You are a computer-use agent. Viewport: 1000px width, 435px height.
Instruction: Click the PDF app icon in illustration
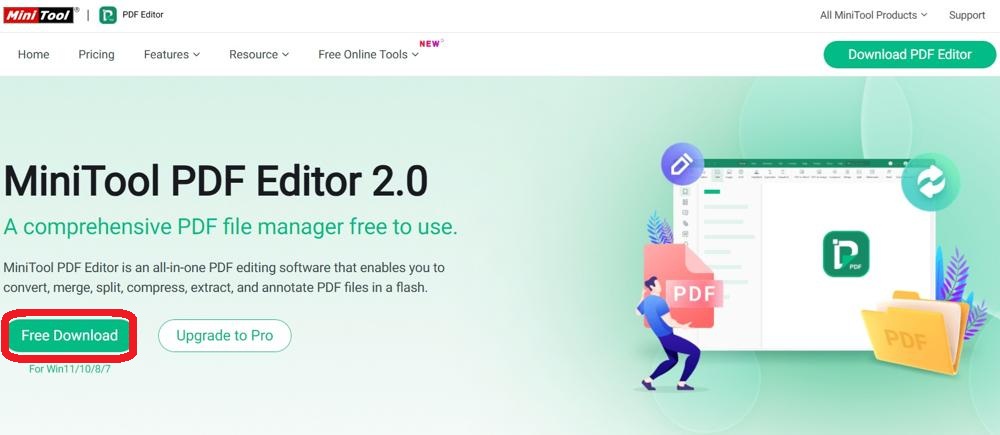846,254
